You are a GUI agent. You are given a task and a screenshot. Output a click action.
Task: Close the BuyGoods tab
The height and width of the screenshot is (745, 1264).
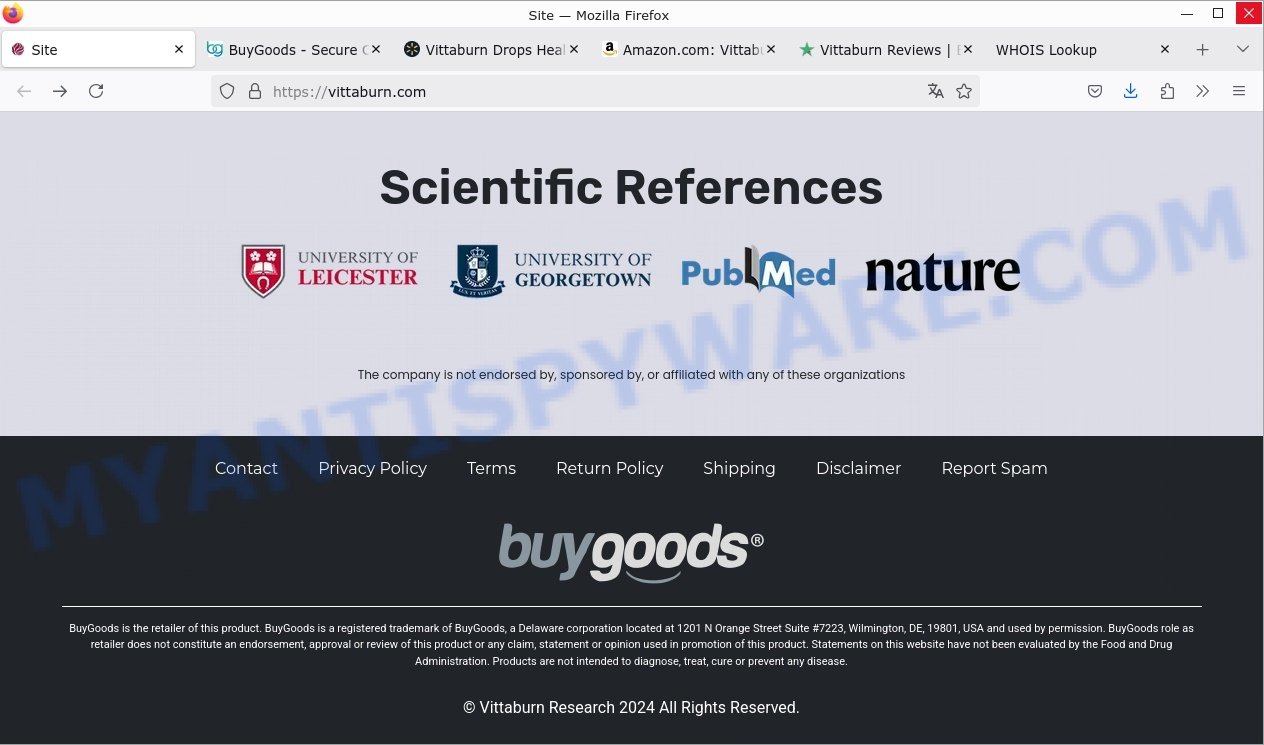(376, 49)
